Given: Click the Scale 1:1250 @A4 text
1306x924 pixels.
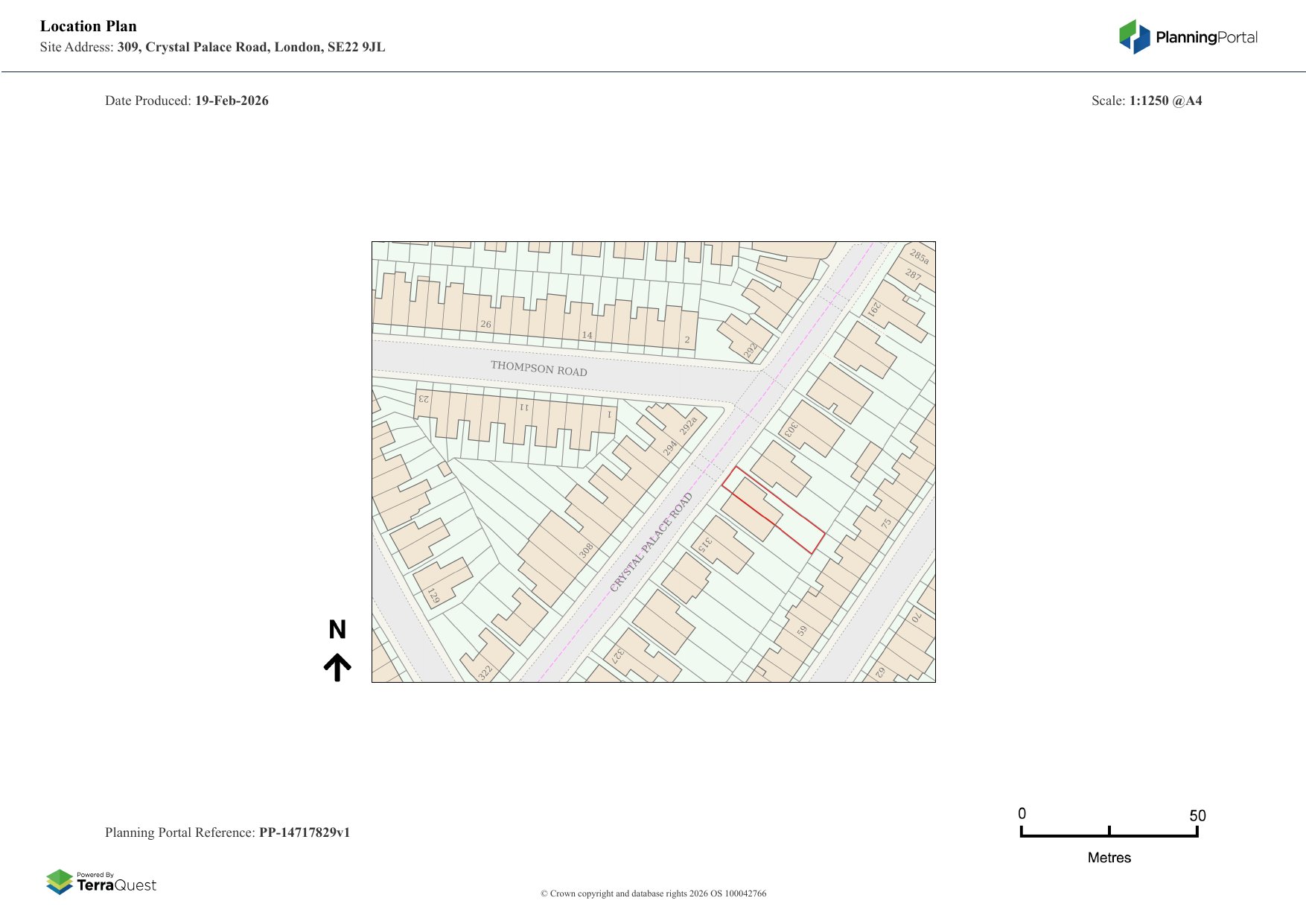Looking at the screenshot, I should pyautogui.click(x=1146, y=101).
